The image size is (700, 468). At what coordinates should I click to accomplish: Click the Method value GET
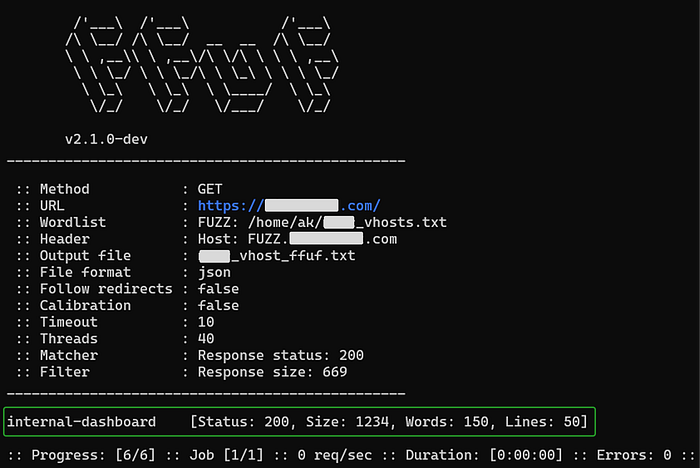(x=210, y=189)
